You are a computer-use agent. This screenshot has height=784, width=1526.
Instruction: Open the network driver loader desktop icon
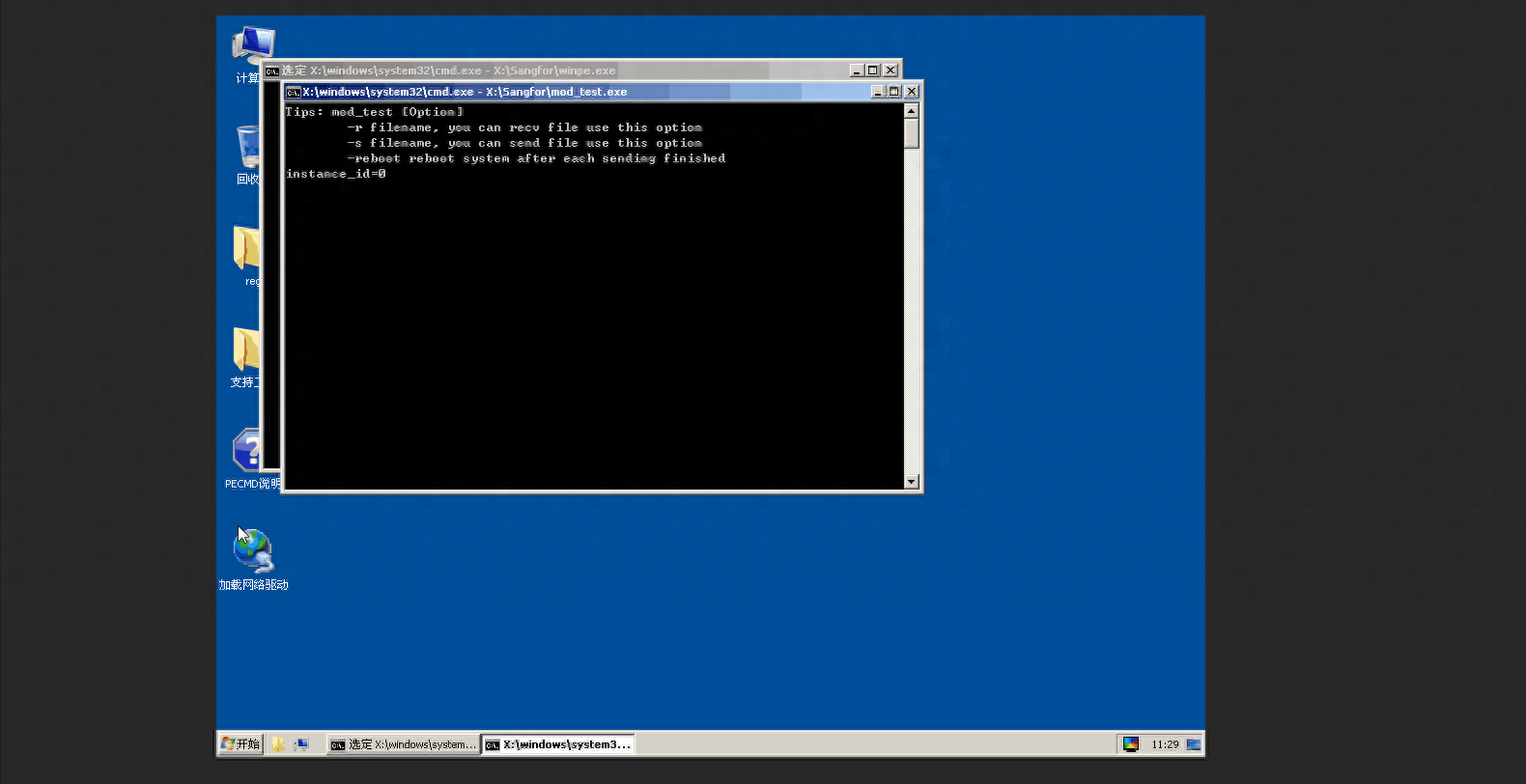[253, 551]
